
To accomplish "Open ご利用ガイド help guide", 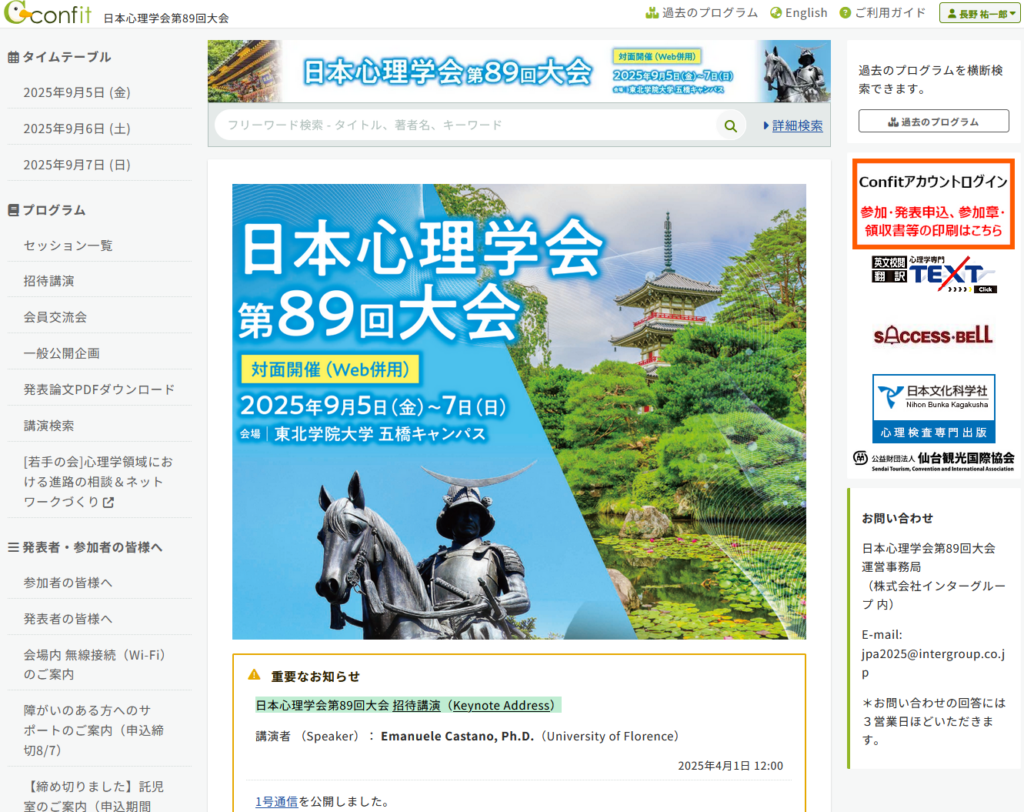I will pos(883,13).
